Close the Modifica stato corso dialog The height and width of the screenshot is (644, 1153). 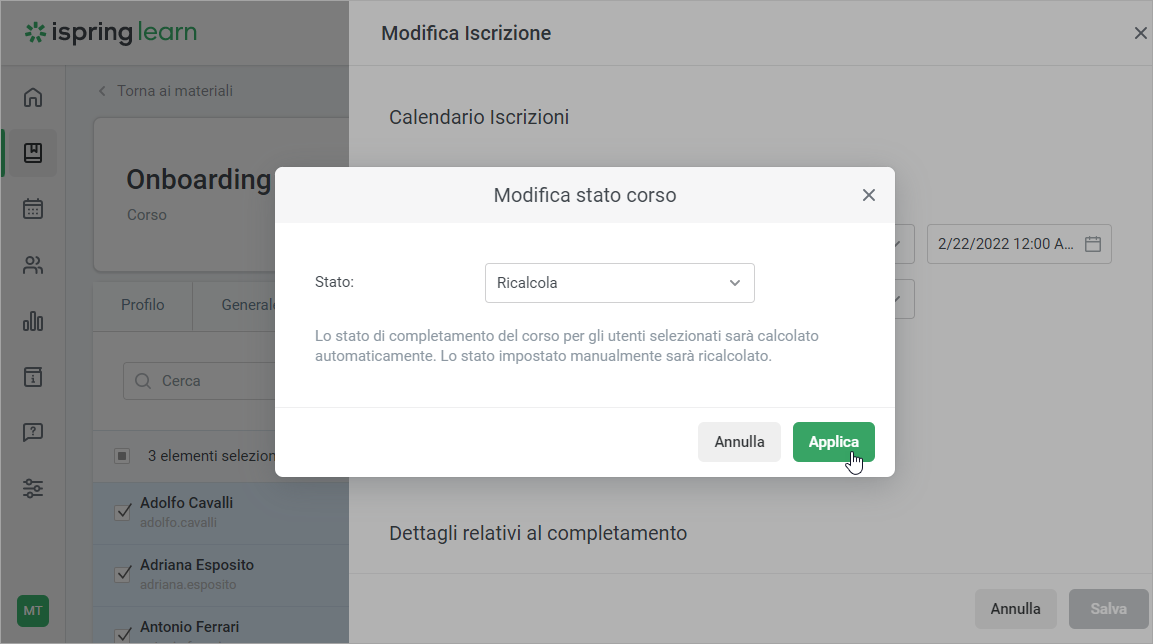pos(869,195)
